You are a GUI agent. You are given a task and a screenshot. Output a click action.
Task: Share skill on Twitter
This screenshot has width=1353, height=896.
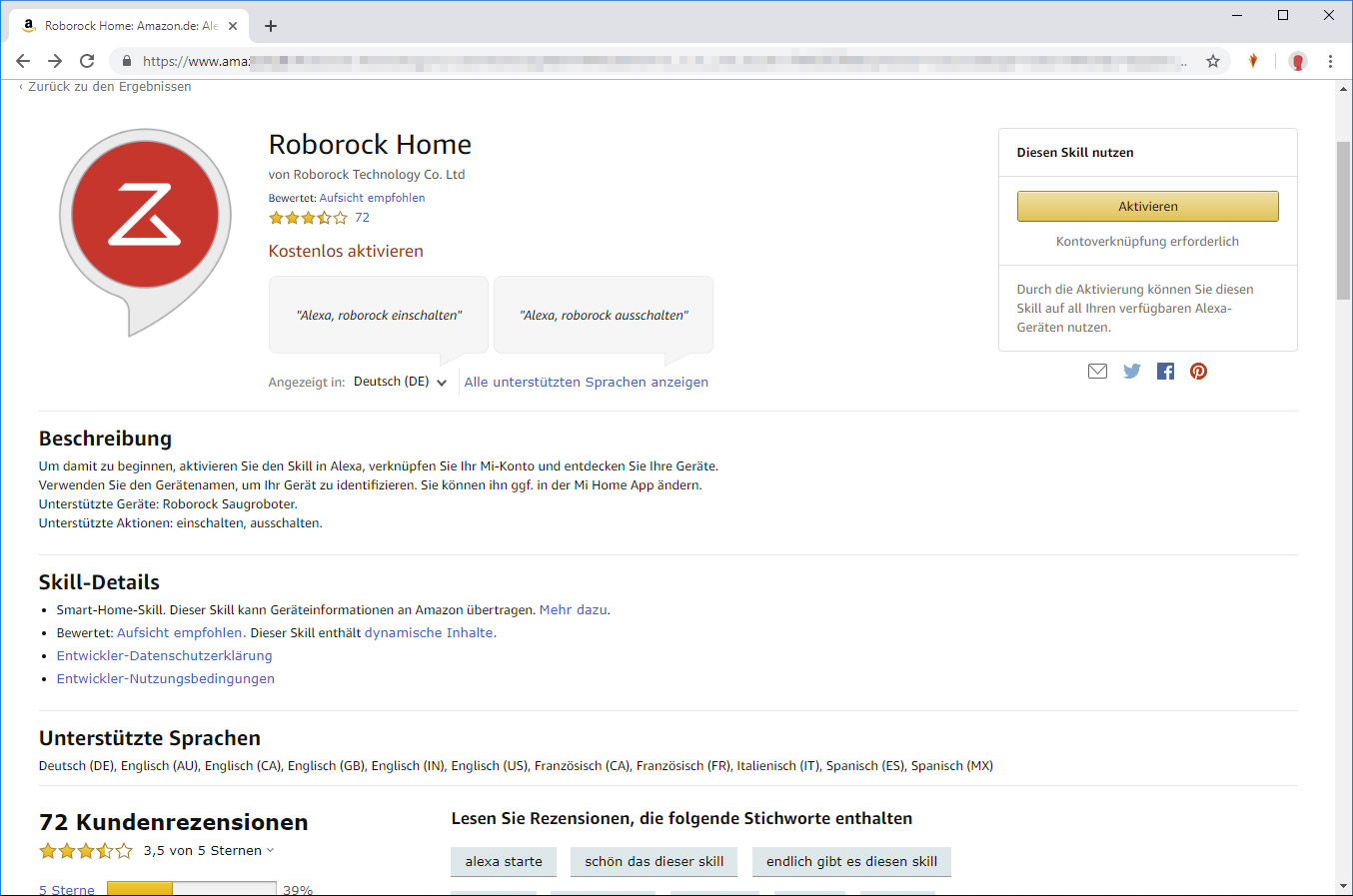coord(1131,372)
